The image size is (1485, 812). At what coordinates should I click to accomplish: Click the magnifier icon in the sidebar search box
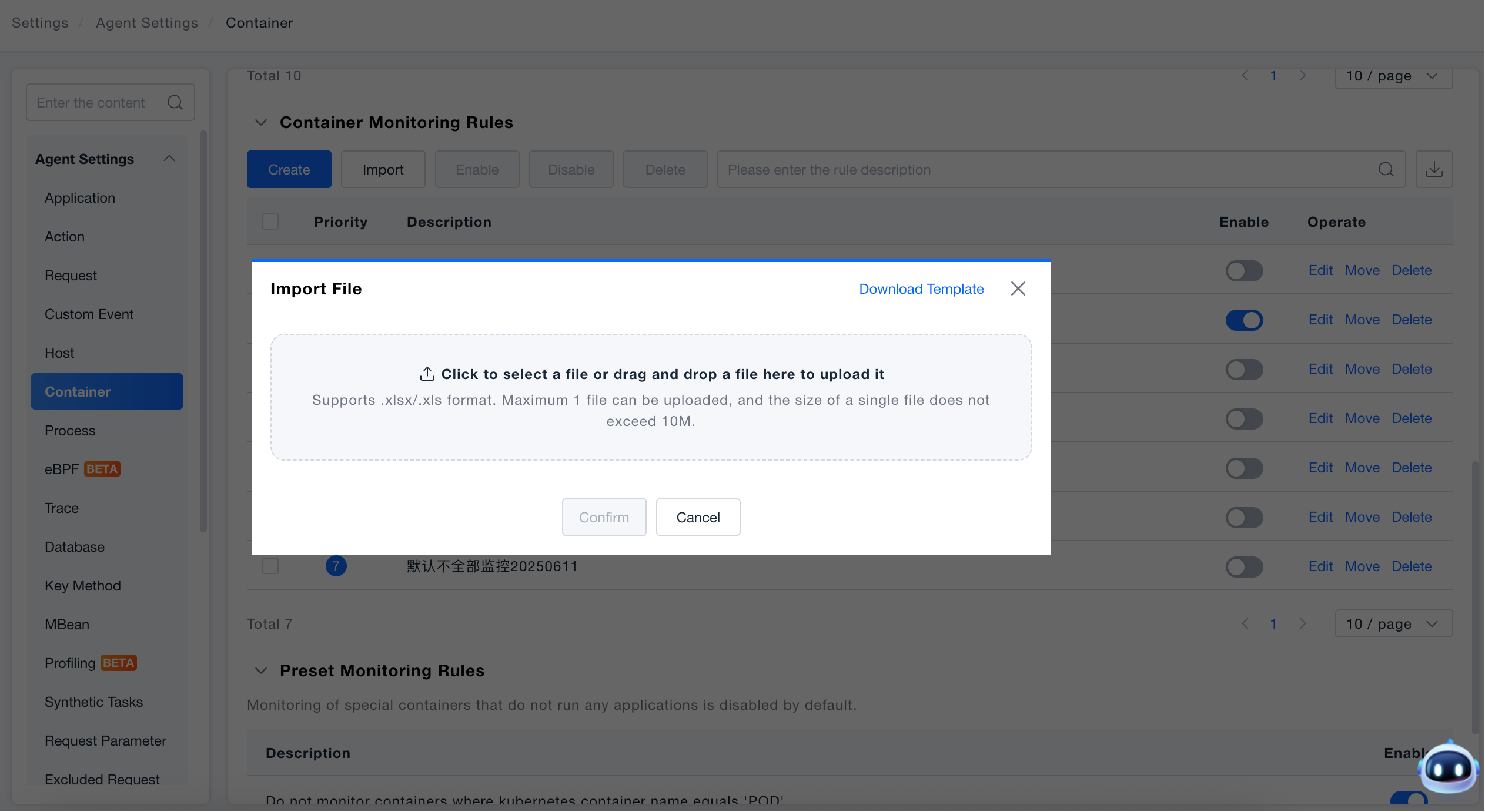pos(175,102)
